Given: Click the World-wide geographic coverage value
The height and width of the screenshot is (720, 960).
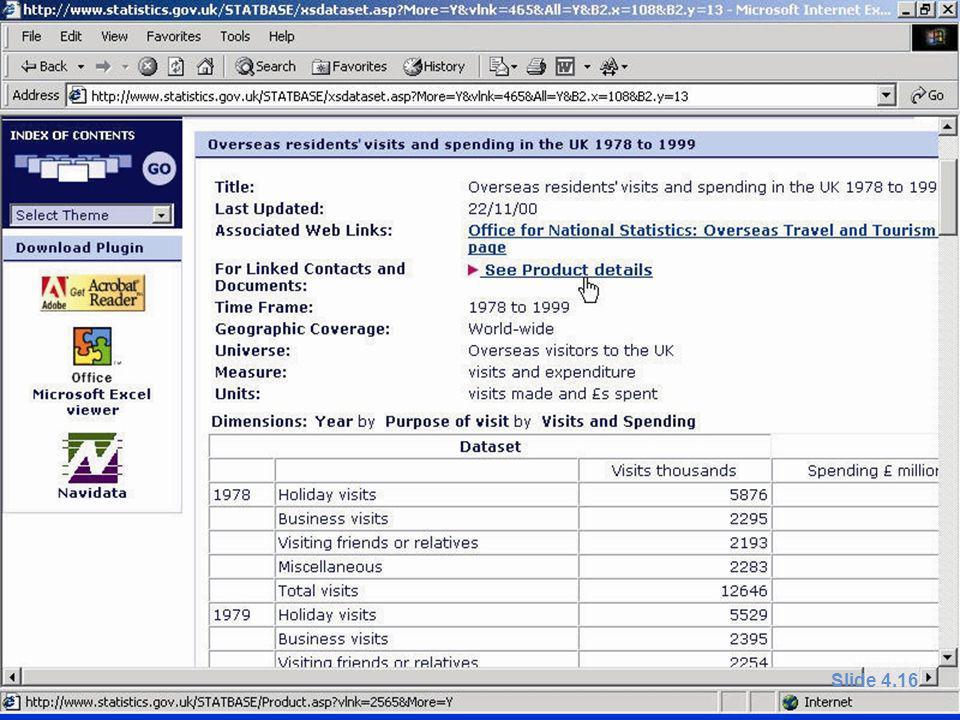Looking at the screenshot, I should click(511, 329).
